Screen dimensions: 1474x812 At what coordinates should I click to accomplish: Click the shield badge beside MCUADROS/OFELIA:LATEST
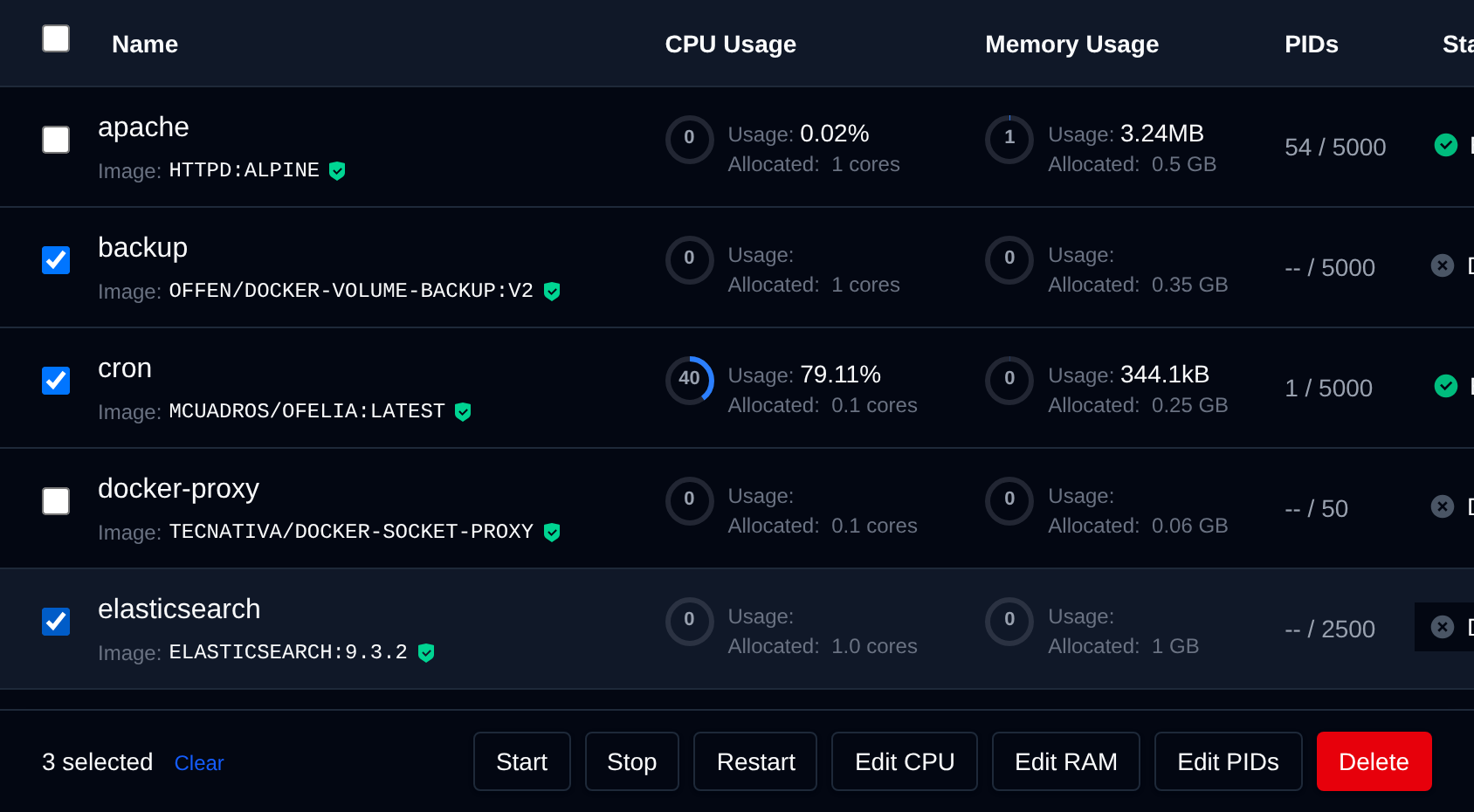coord(463,412)
